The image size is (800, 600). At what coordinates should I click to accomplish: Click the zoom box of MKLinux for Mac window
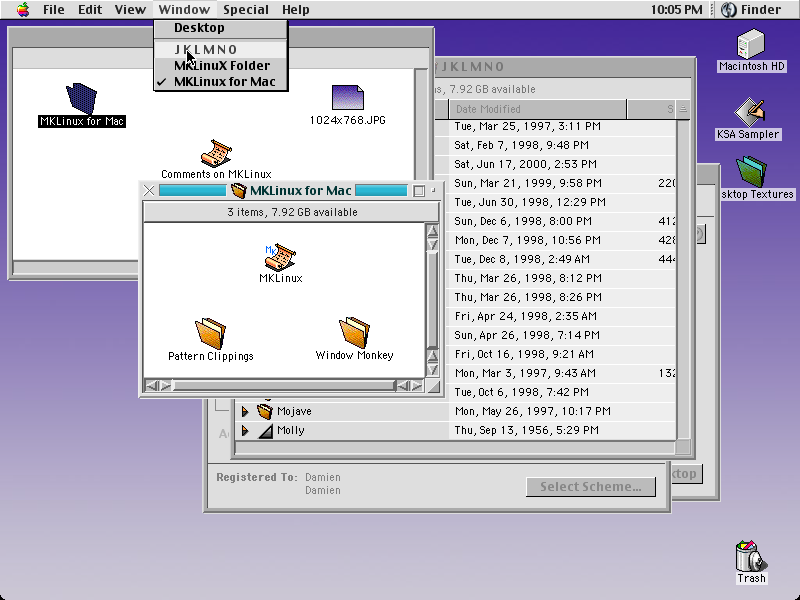(419, 191)
